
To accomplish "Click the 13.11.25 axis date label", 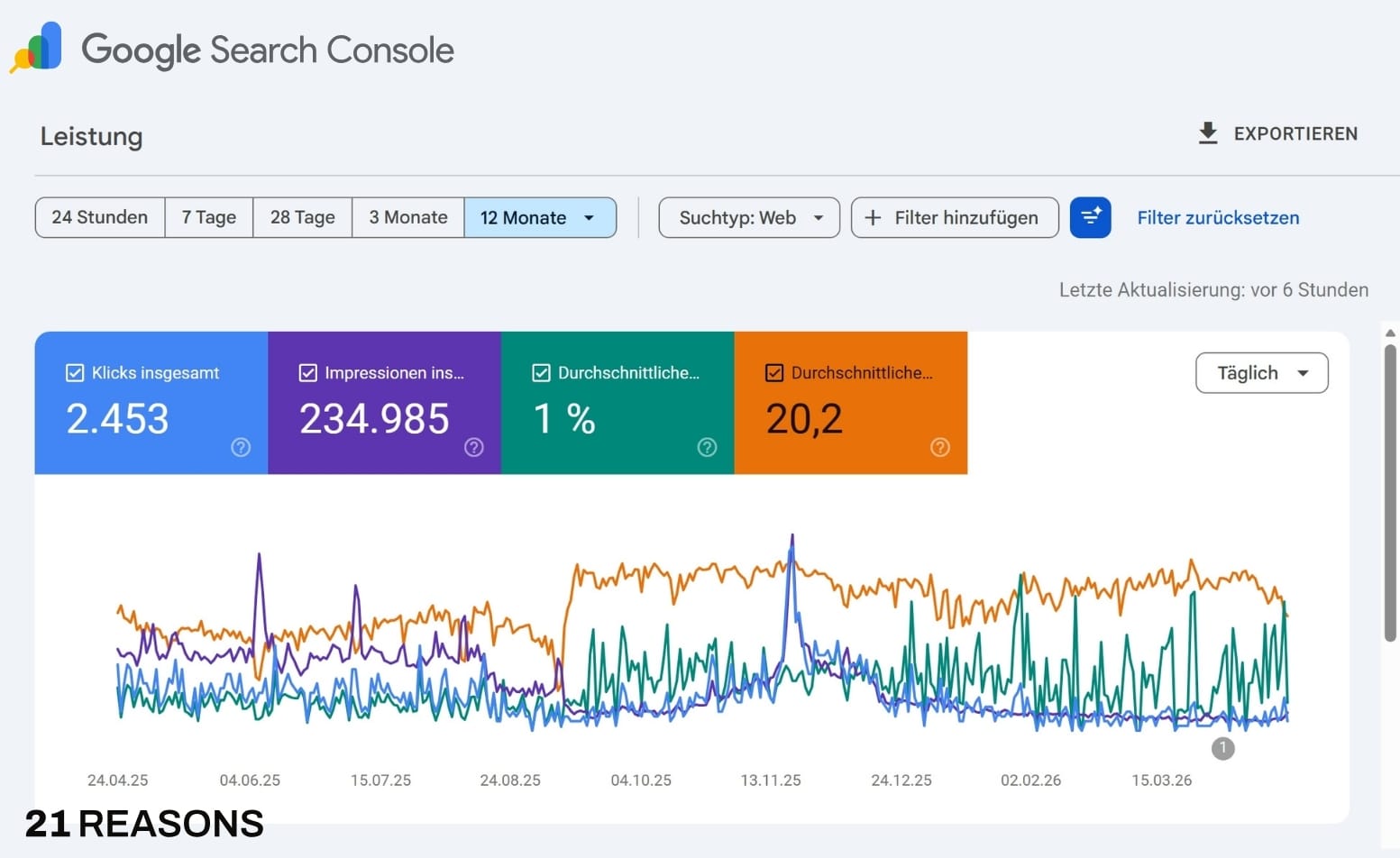I will [771, 780].
